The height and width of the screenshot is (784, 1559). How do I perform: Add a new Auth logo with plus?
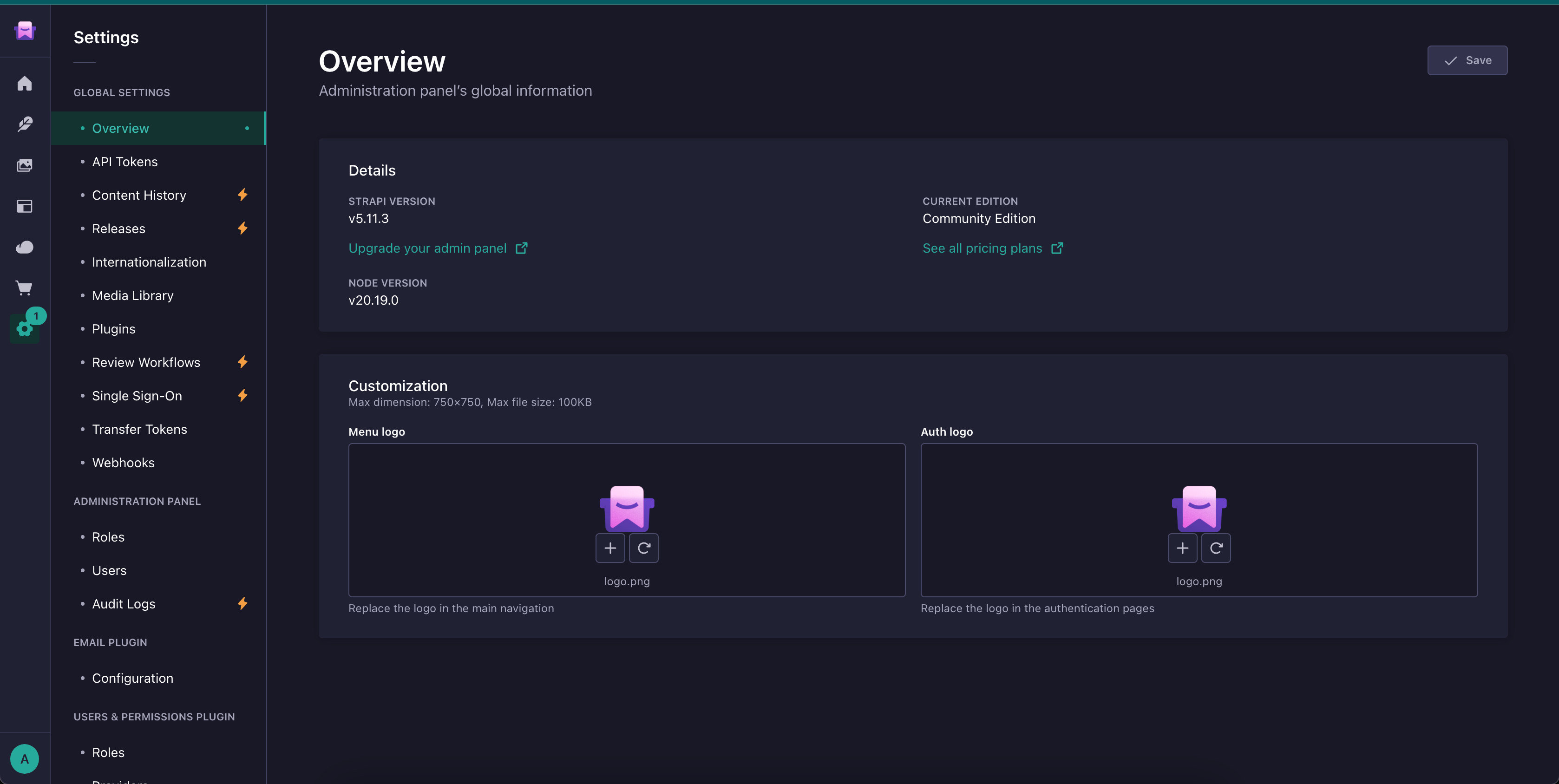(1183, 548)
